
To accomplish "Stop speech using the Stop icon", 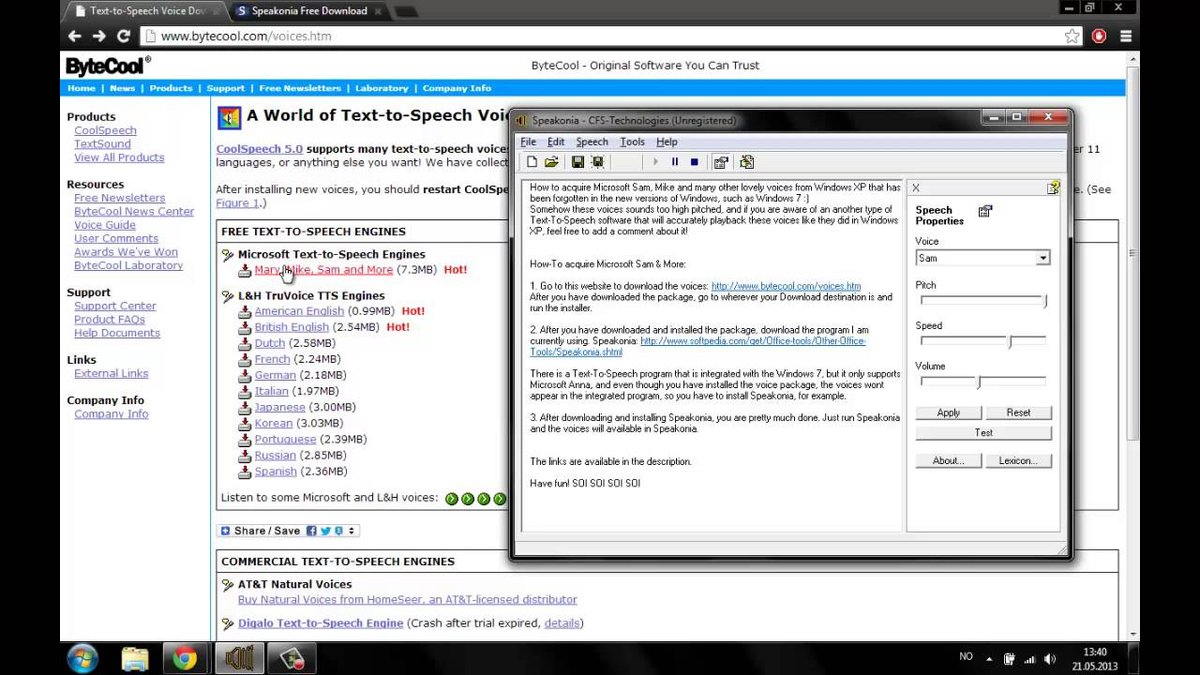I will (694, 161).
